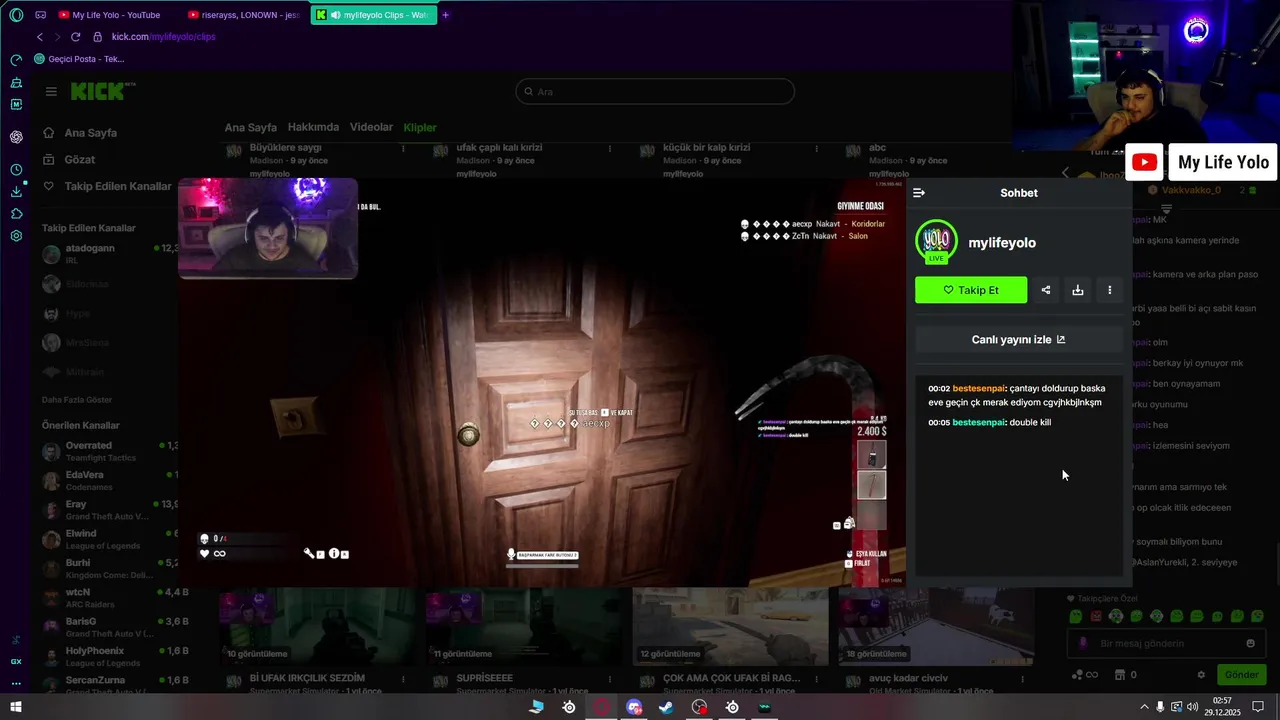Open Opera GX menu logo icon
1280x720 pixels.
16,15
